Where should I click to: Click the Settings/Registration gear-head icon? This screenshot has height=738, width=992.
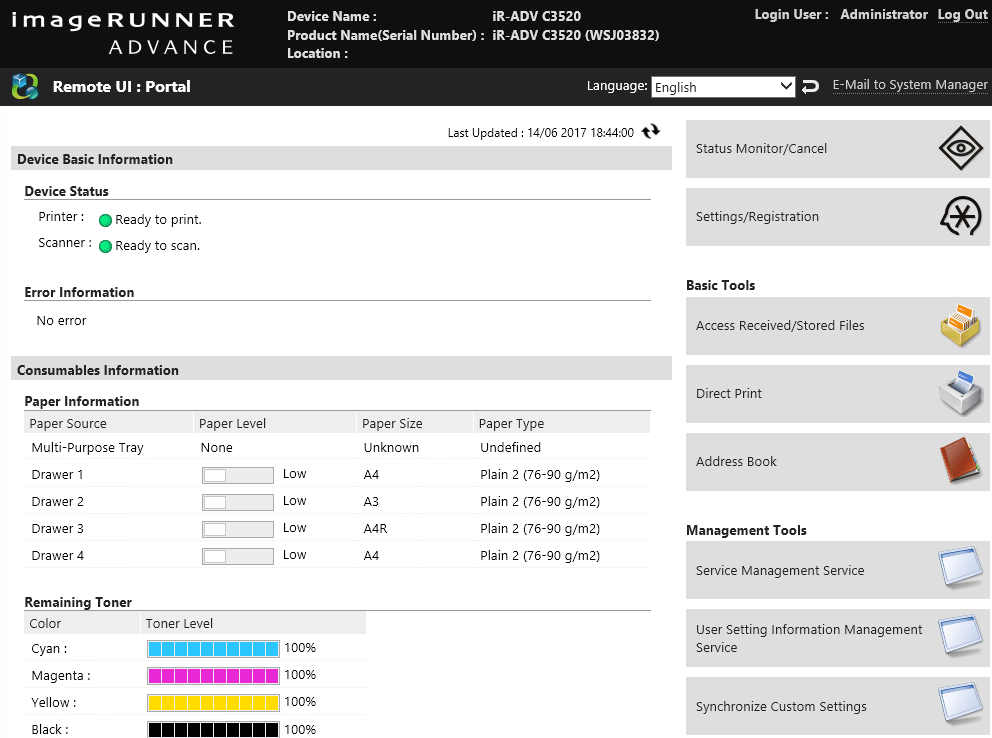click(x=961, y=216)
